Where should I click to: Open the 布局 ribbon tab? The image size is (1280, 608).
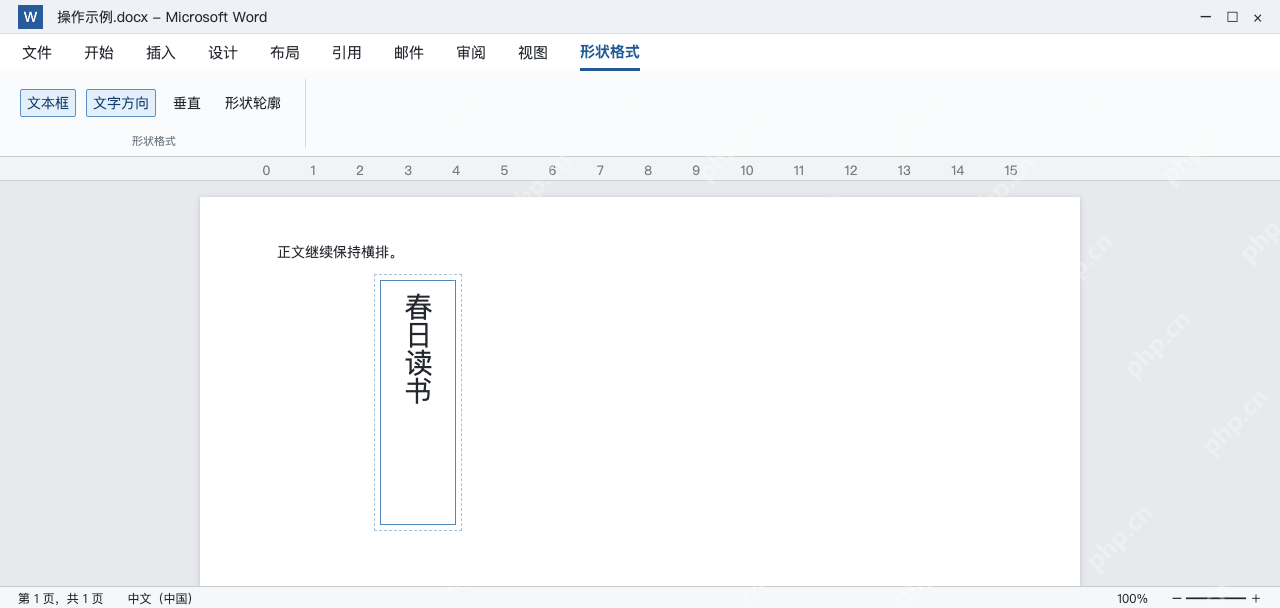tap(285, 53)
